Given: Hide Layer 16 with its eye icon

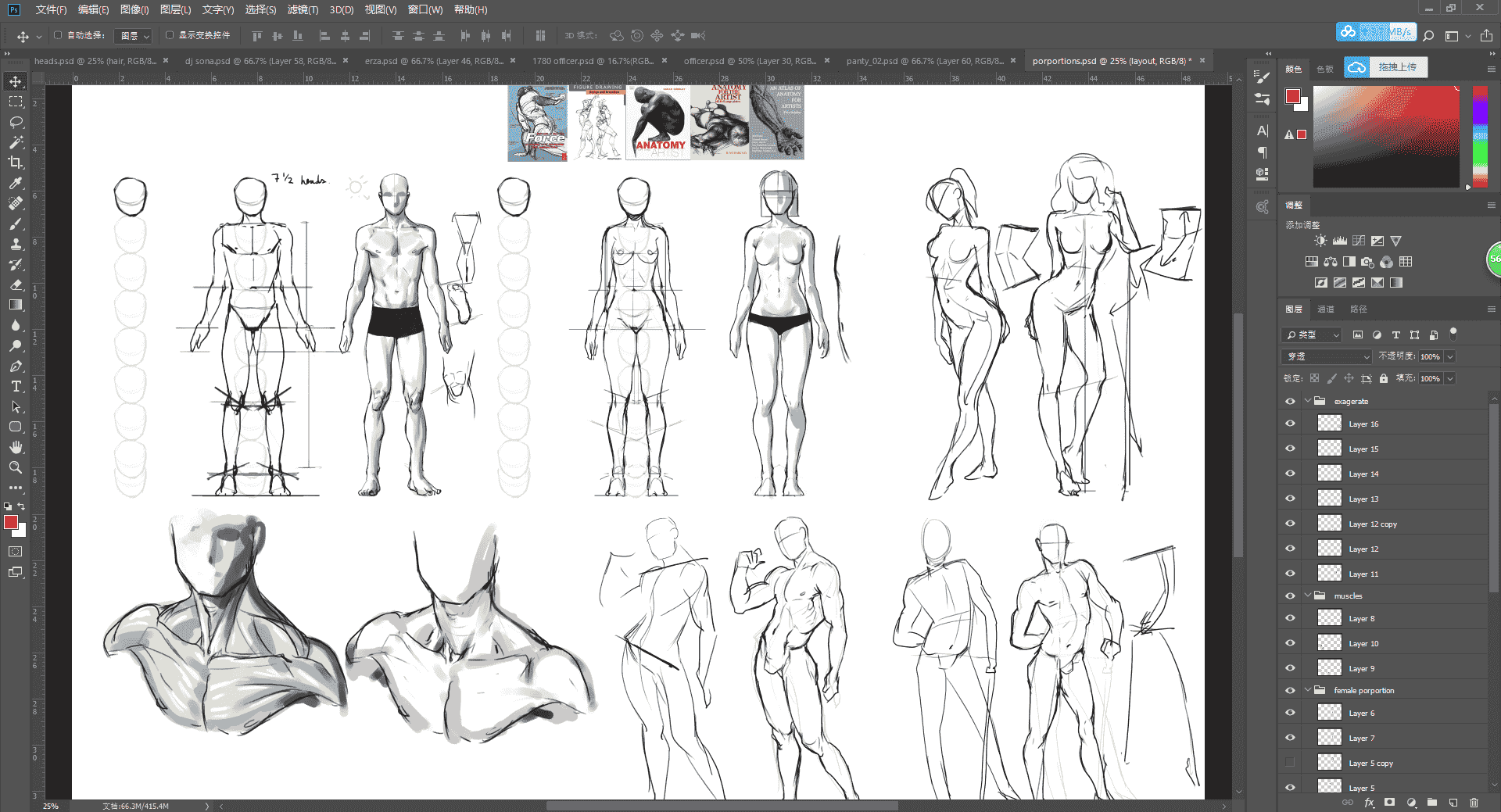Looking at the screenshot, I should 1290,424.
